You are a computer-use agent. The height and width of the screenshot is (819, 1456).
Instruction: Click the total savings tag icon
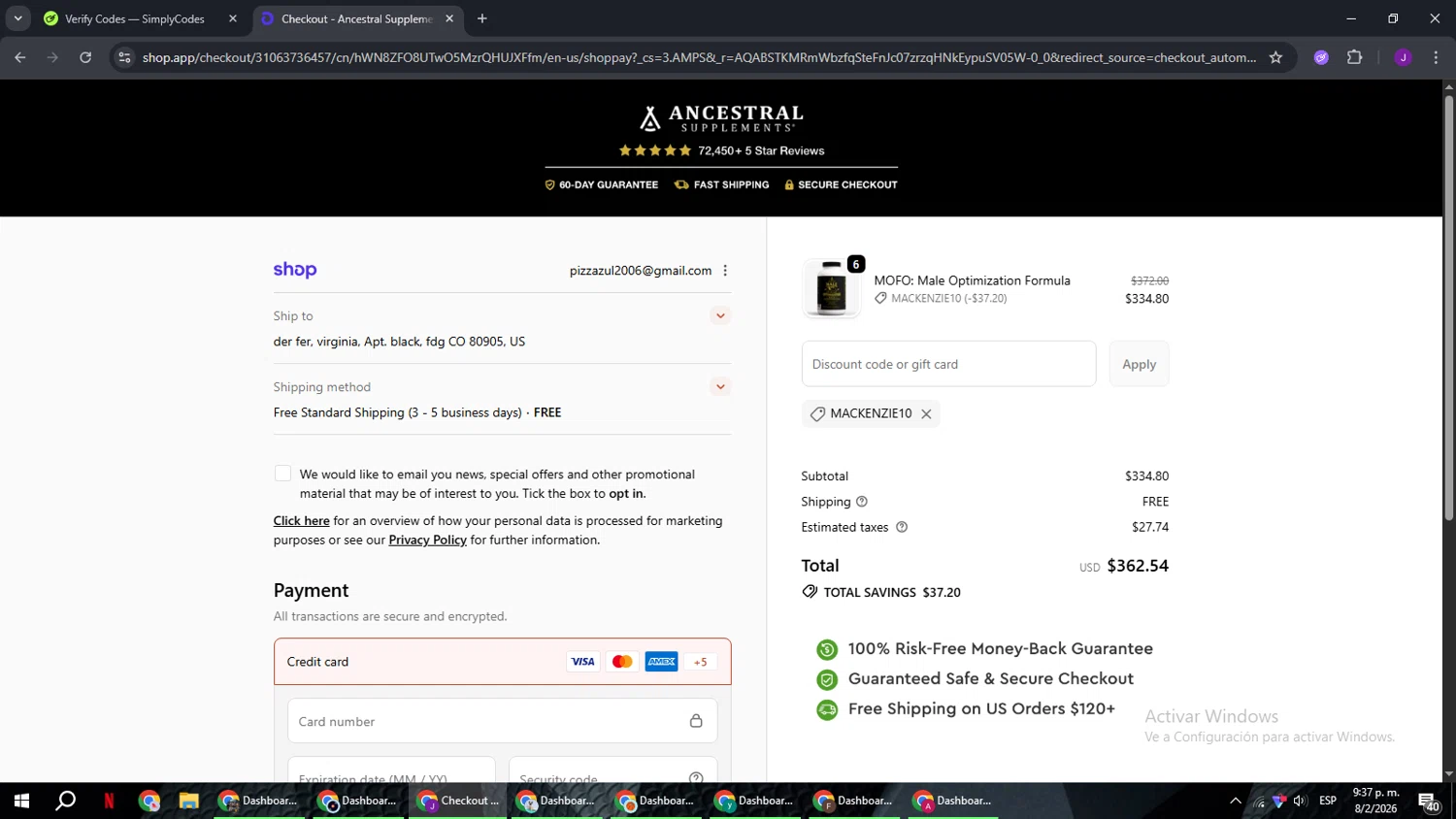[810, 592]
